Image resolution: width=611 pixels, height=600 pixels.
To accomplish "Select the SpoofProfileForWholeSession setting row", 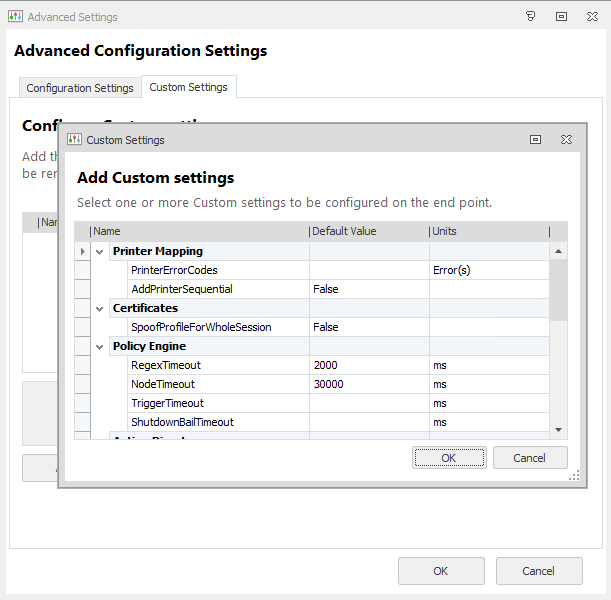I will [201, 327].
